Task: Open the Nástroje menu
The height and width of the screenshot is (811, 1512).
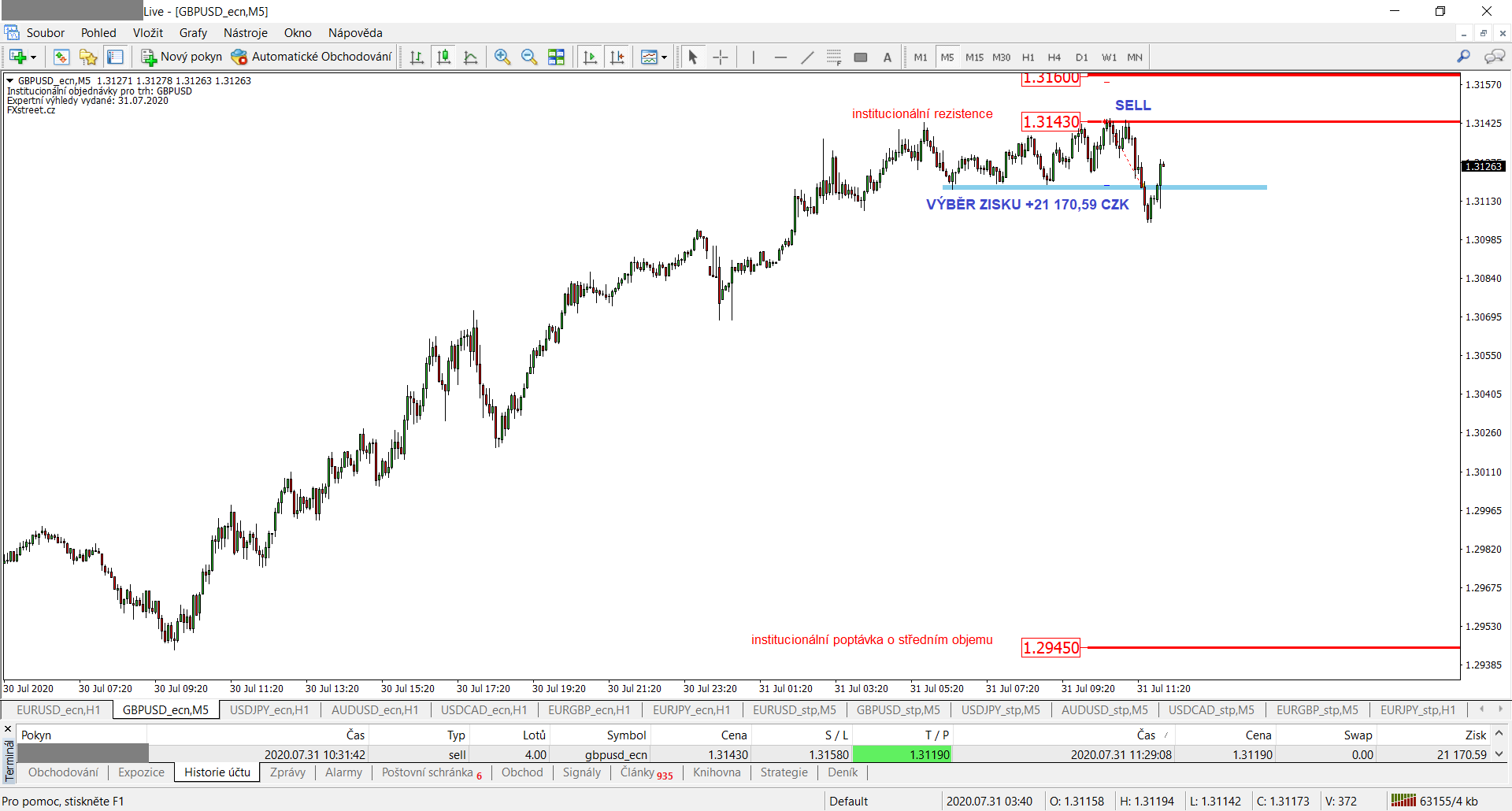Action: [x=246, y=33]
